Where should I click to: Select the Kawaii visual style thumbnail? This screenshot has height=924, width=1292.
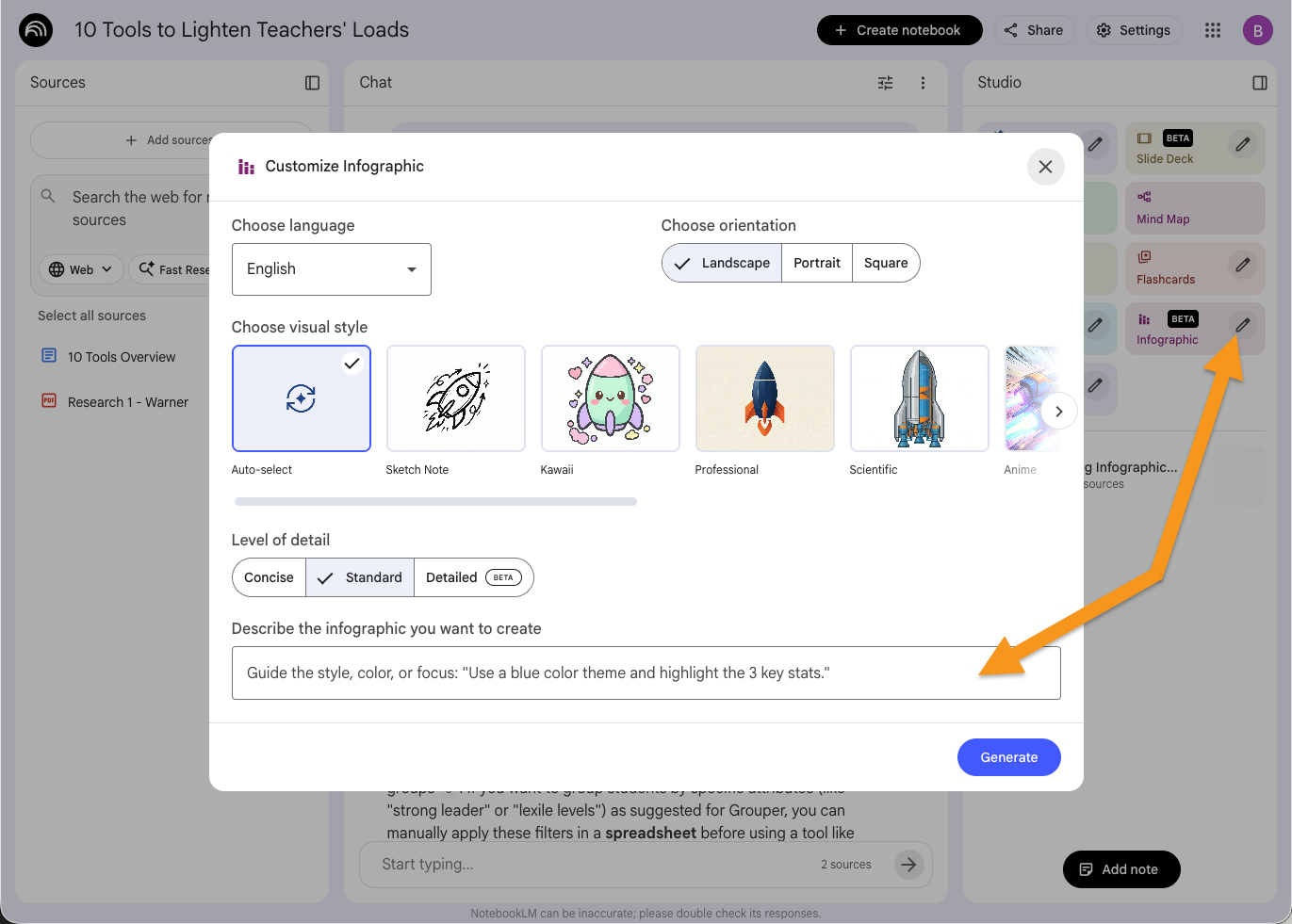[x=610, y=398]
